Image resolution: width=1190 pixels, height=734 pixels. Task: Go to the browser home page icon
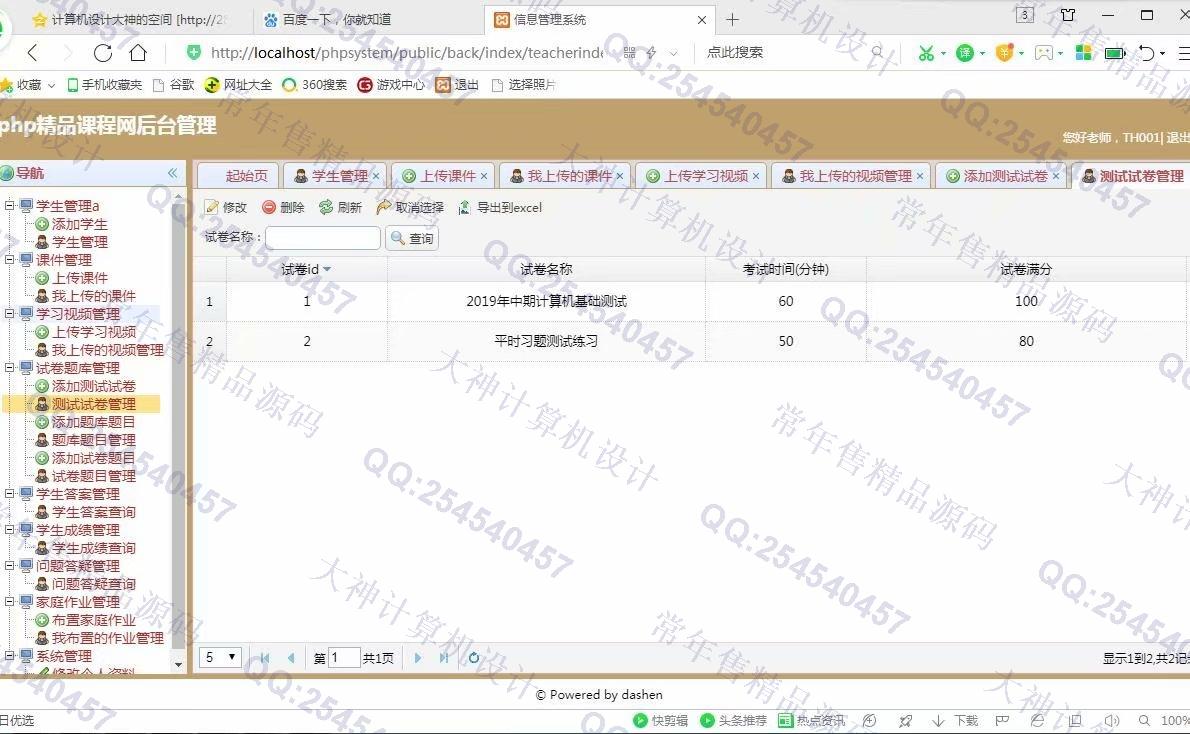[x=138, y=52]
